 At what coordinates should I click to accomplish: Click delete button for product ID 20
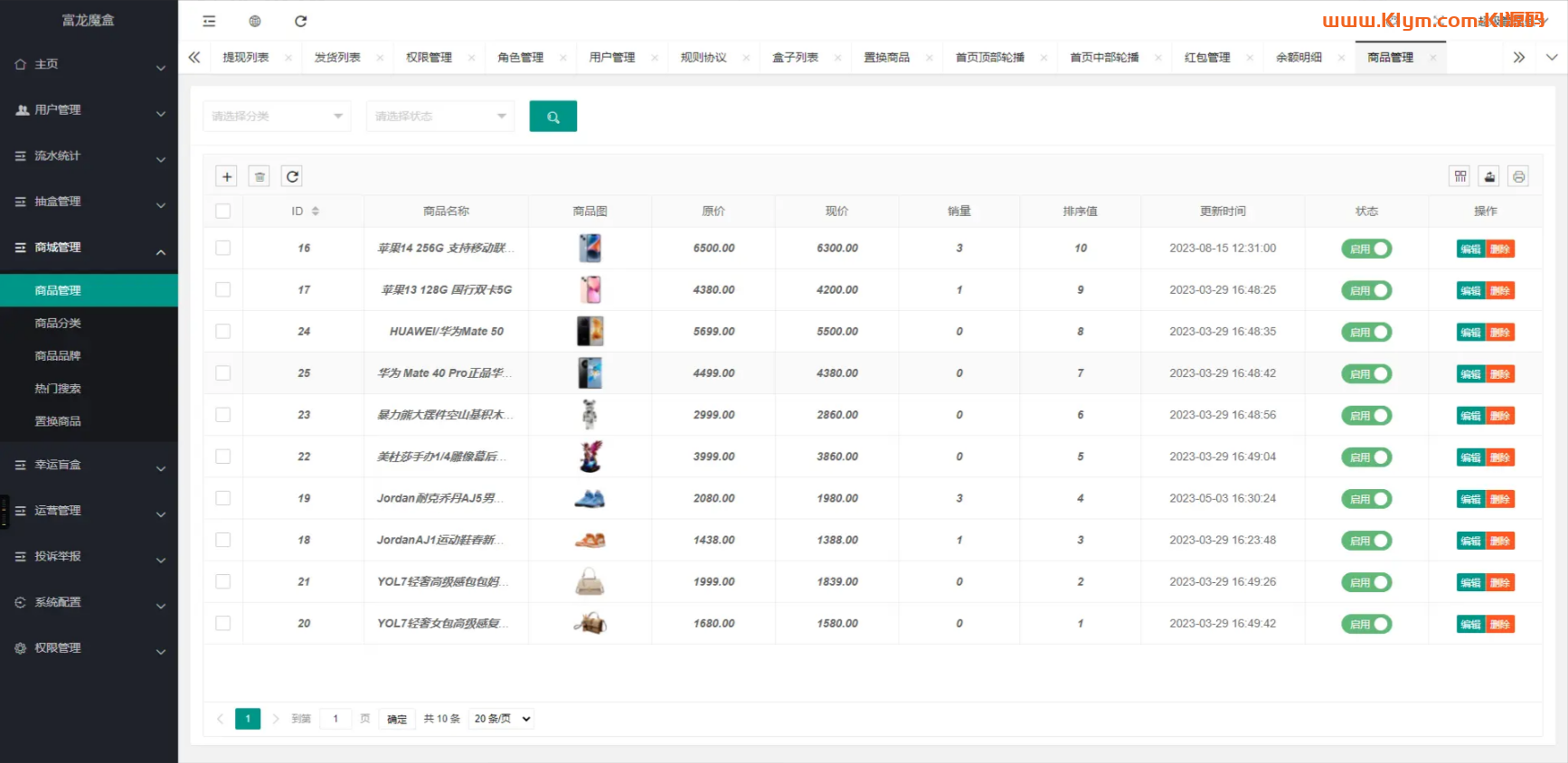pos(1500,625)
